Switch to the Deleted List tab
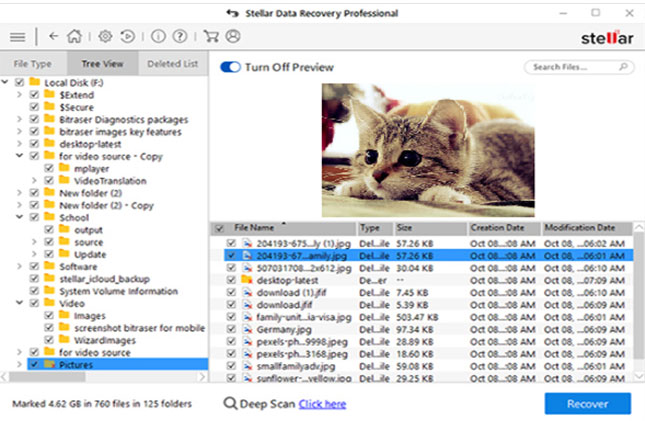 173,64
